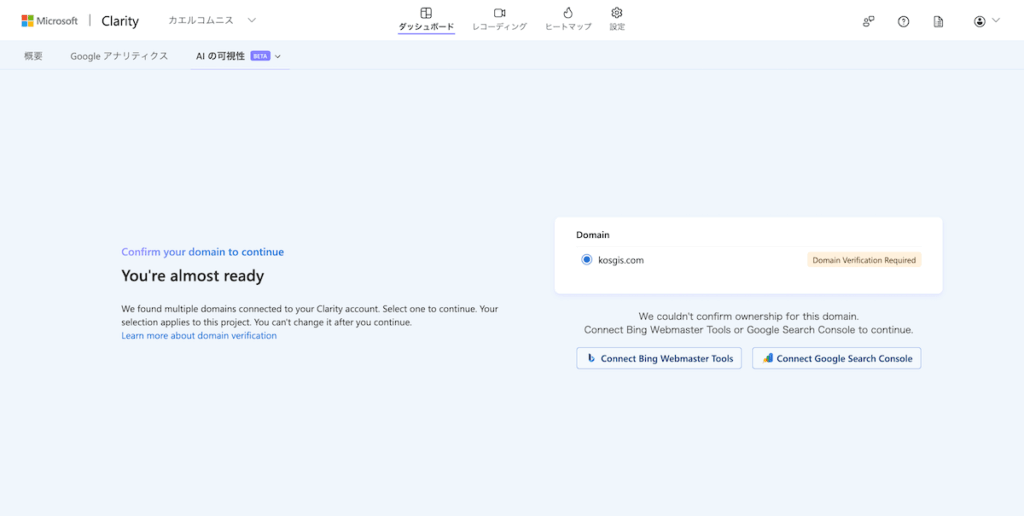Viewport: 1024px width, 516px height.
Task: Click the Domain label in the card
Action: 592,234
